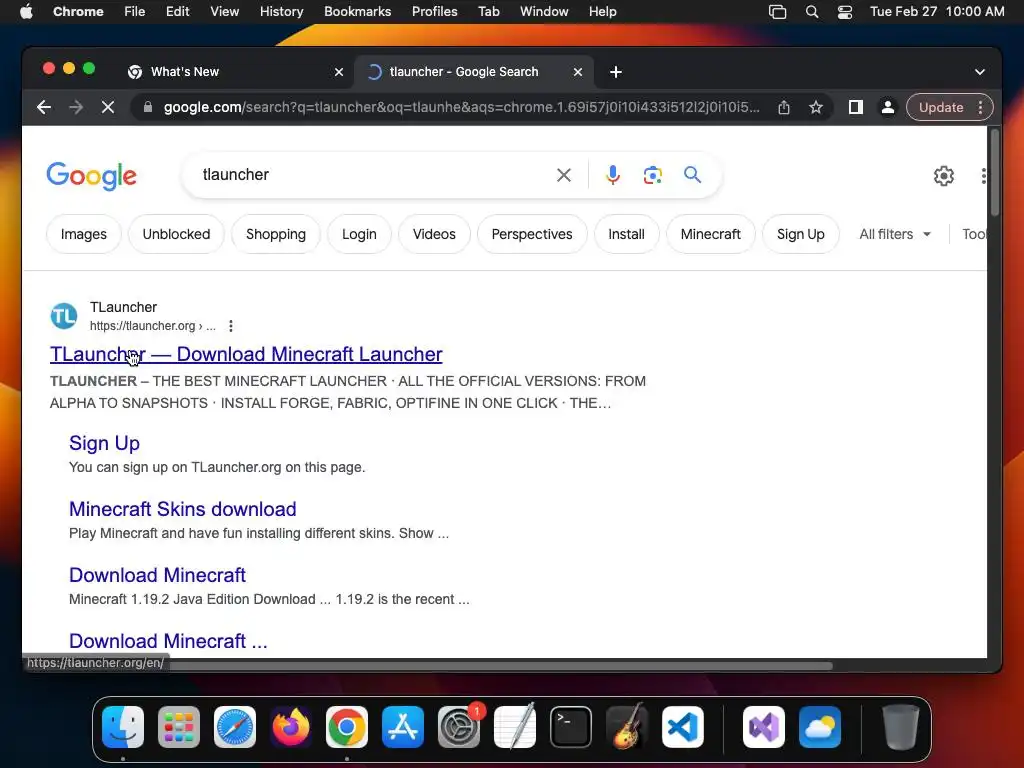Launch Firefox from the Dock

[291, 727]
